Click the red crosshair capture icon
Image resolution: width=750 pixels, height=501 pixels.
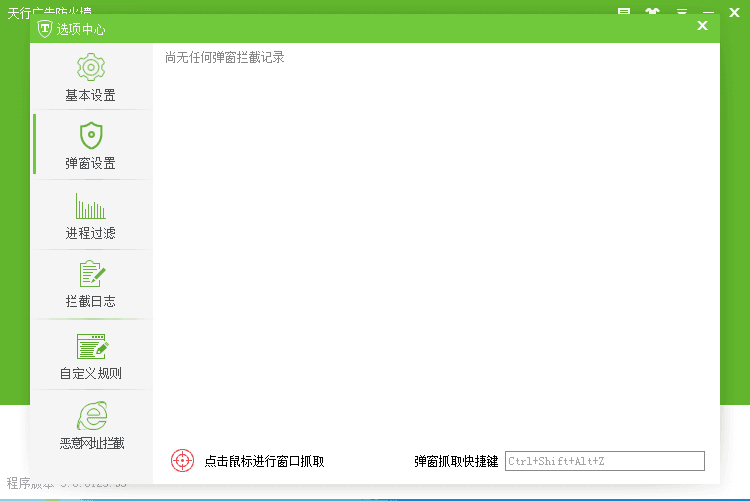tap(182, 460)
